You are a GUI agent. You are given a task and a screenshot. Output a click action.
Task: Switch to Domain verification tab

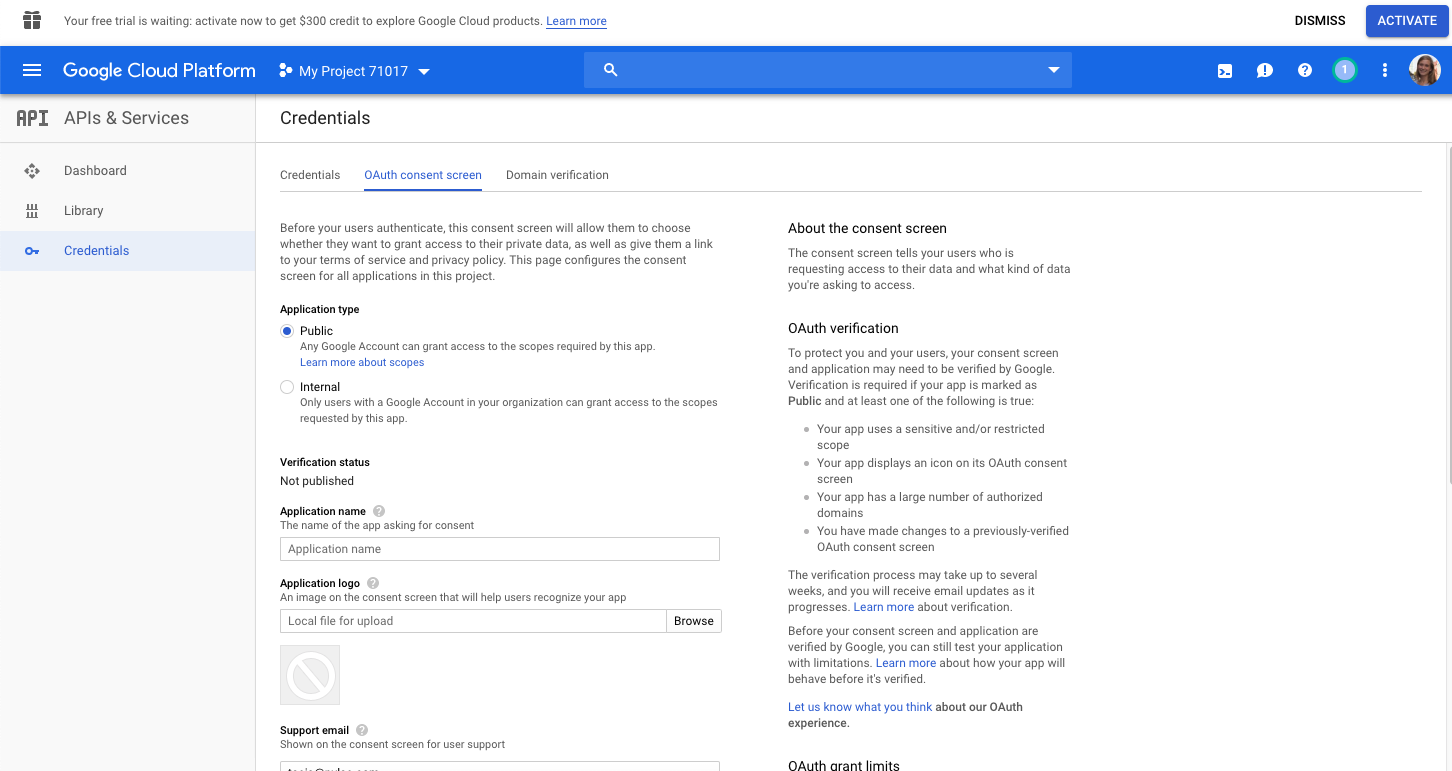[557, 175]
